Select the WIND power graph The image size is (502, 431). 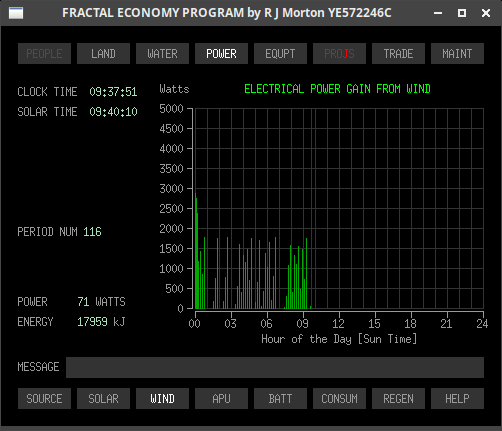click(162, 398)
